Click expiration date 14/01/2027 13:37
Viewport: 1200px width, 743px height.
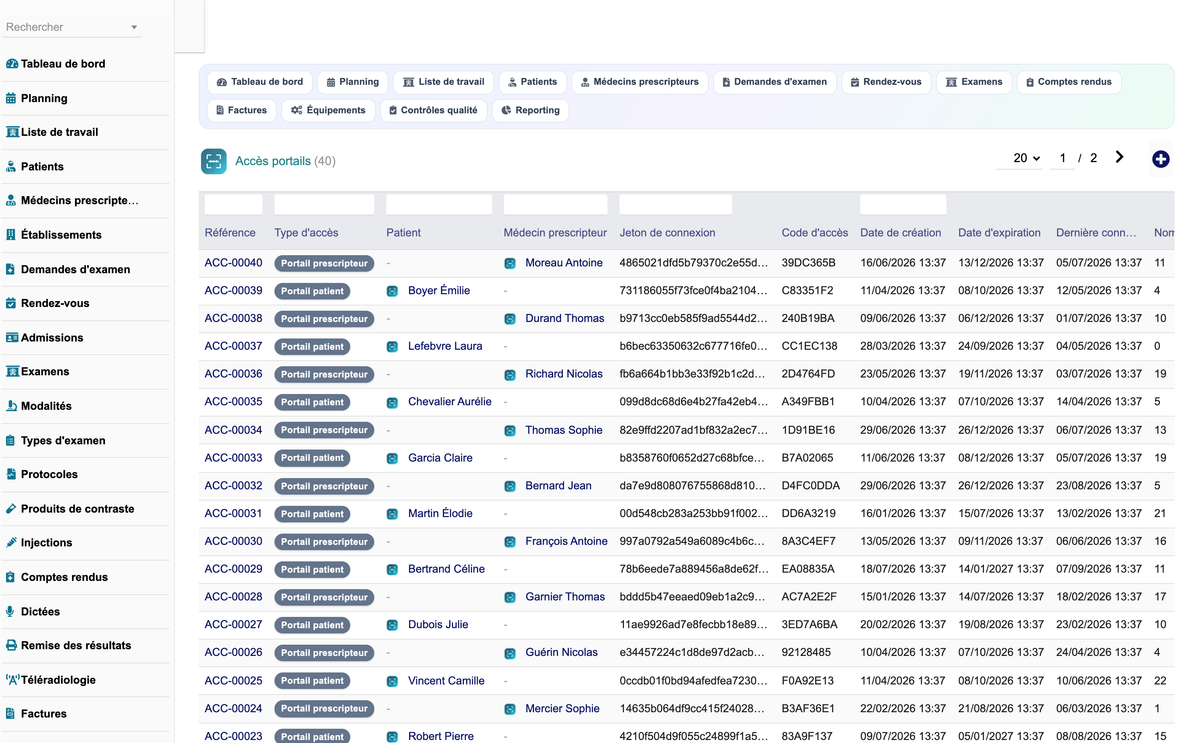[1001, 569]
